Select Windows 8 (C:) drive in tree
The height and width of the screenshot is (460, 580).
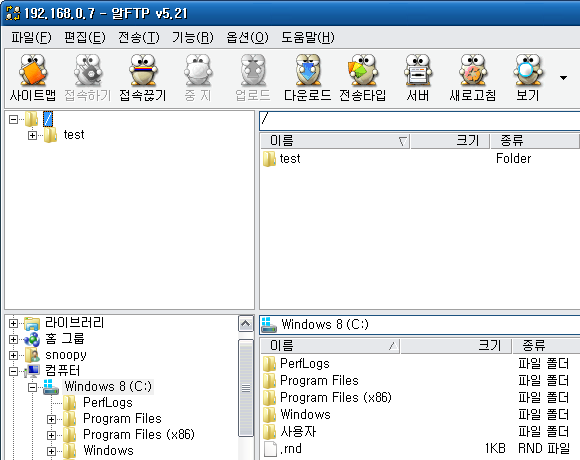pos(108,387)
